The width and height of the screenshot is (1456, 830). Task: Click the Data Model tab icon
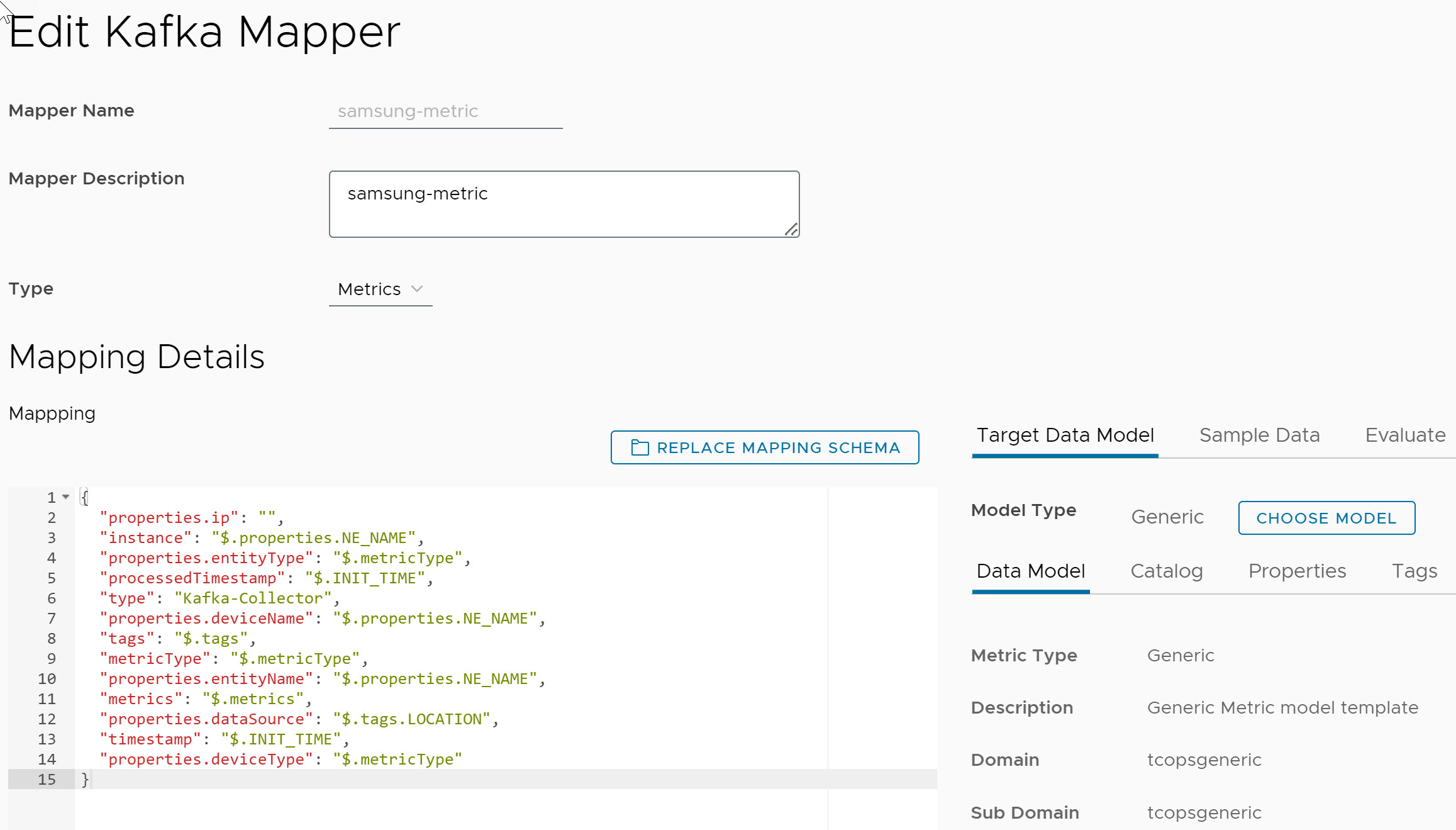click(1031, 571)
